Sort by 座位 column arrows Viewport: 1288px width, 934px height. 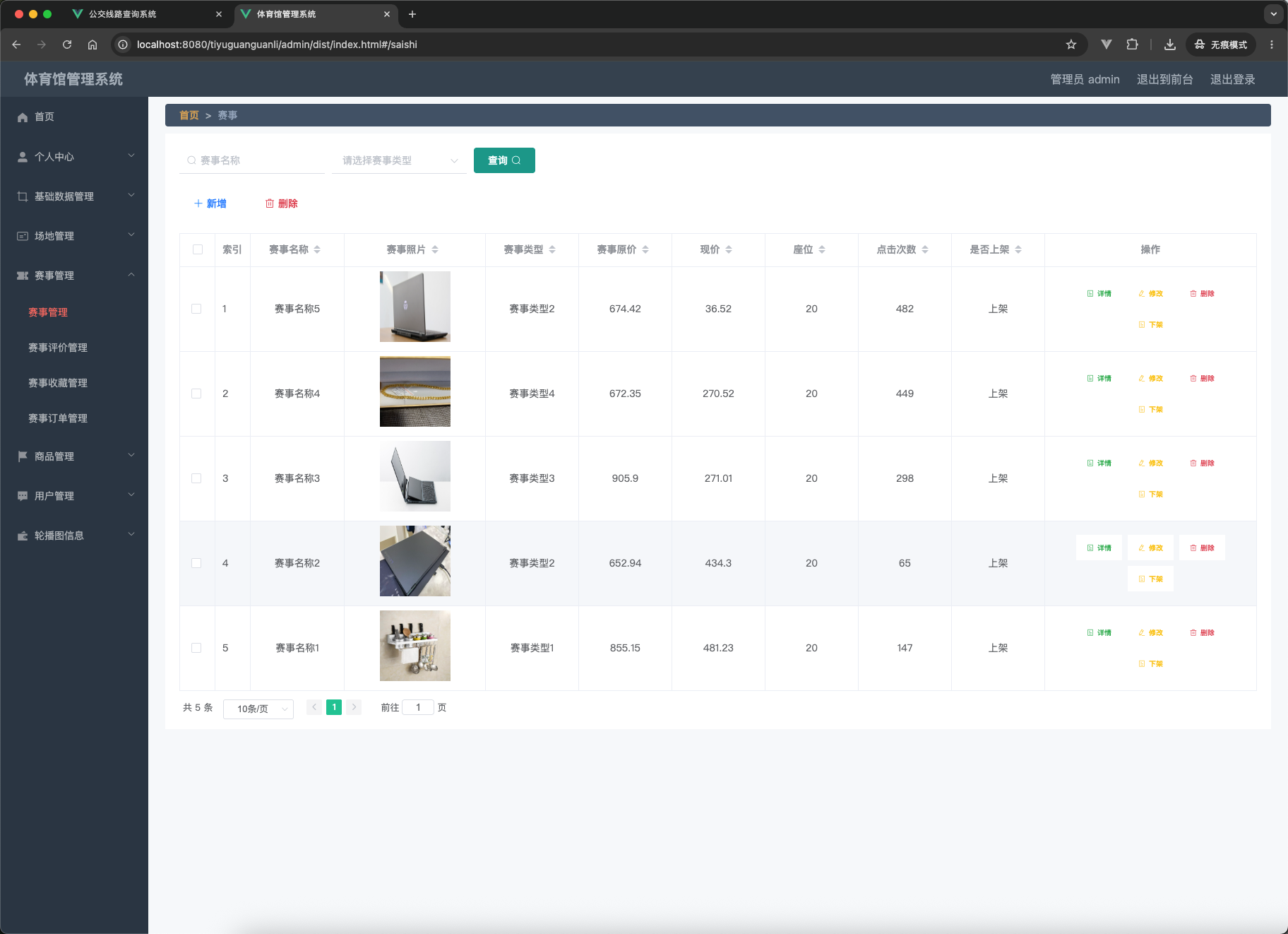click(x=822, y=249)
